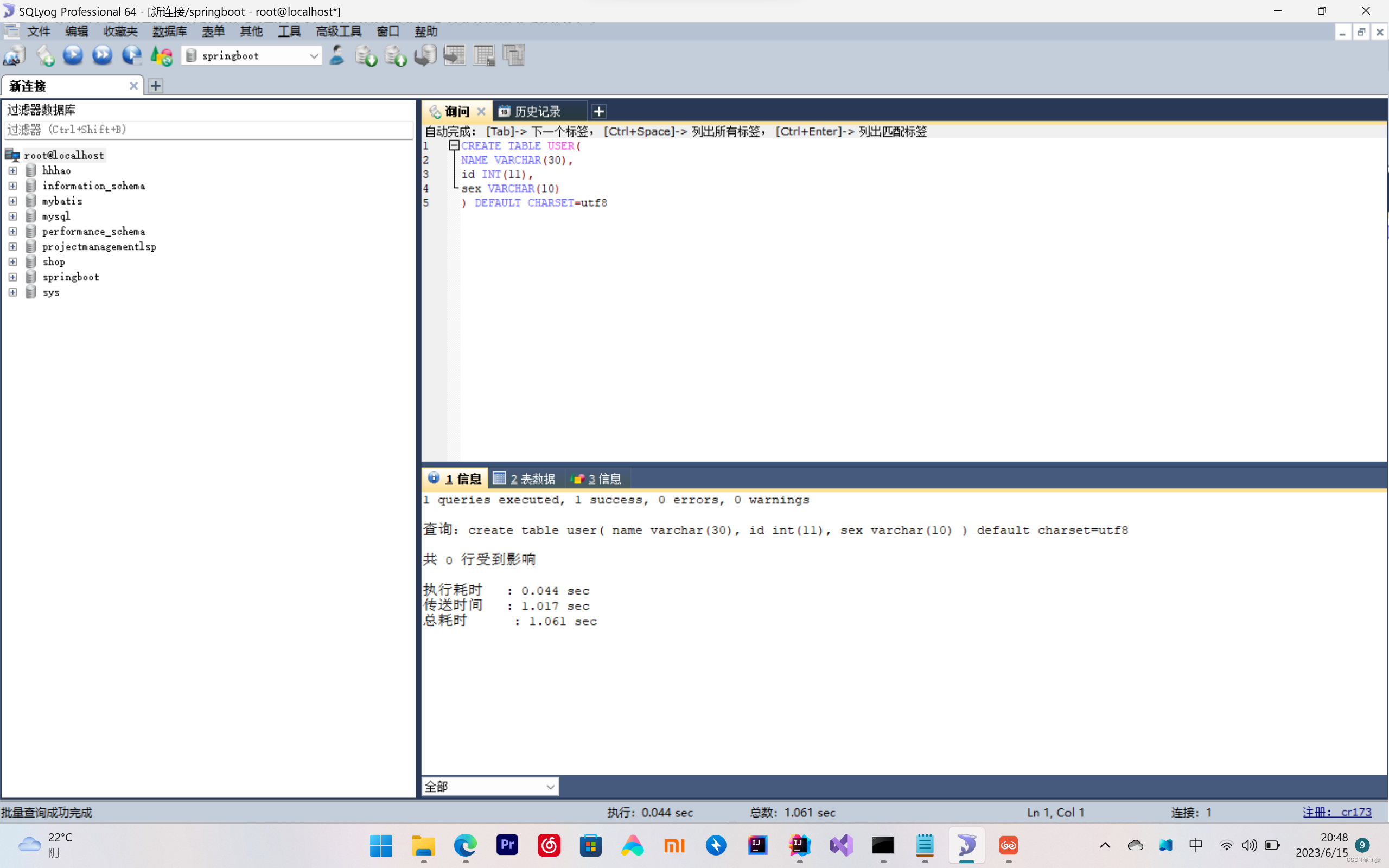Open Adobe Premiere Pro from taskbar
The image size is (1389, 868).
[507, 845]
